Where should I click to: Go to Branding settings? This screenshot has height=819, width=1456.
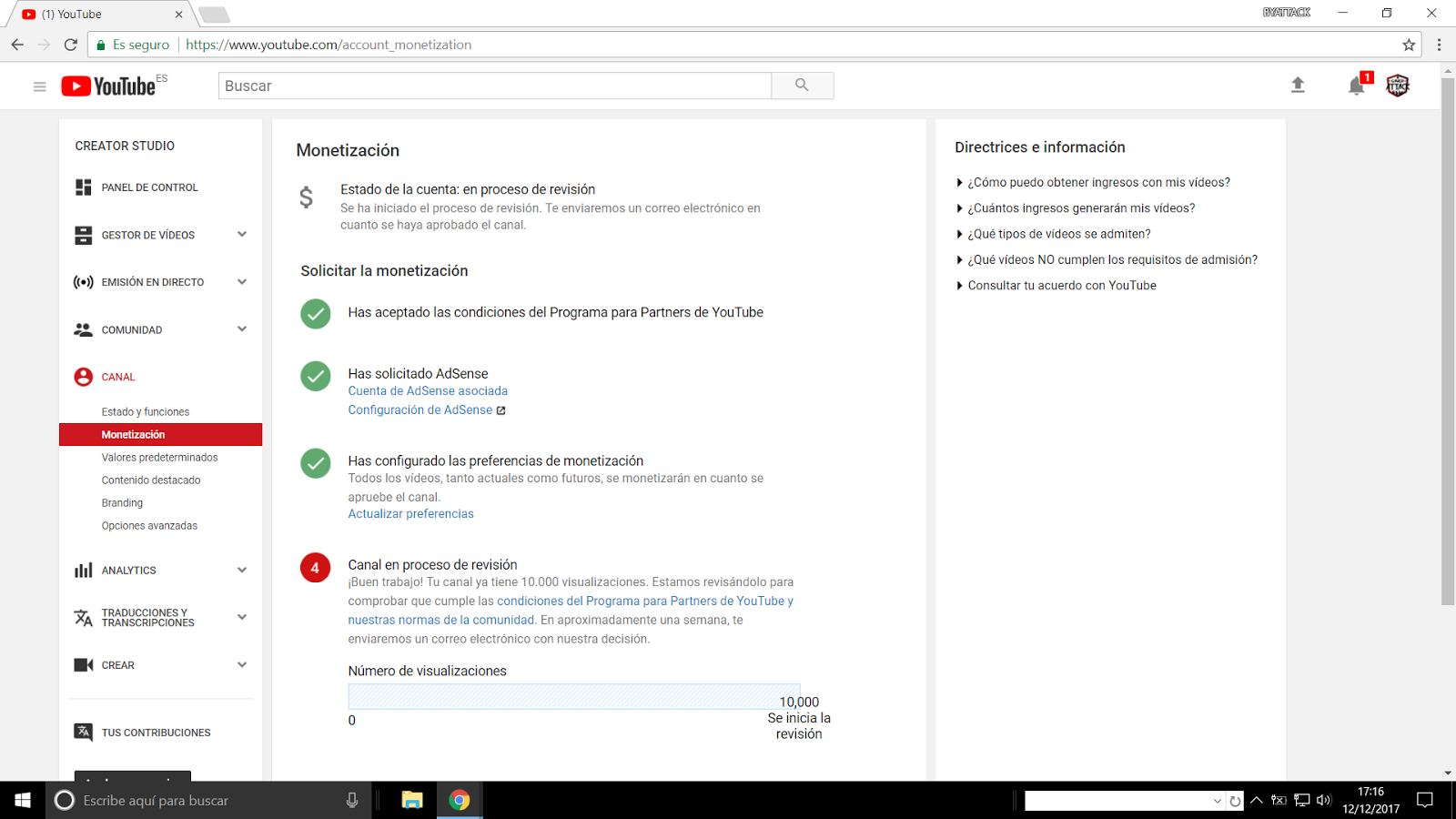tap(122, 503)
